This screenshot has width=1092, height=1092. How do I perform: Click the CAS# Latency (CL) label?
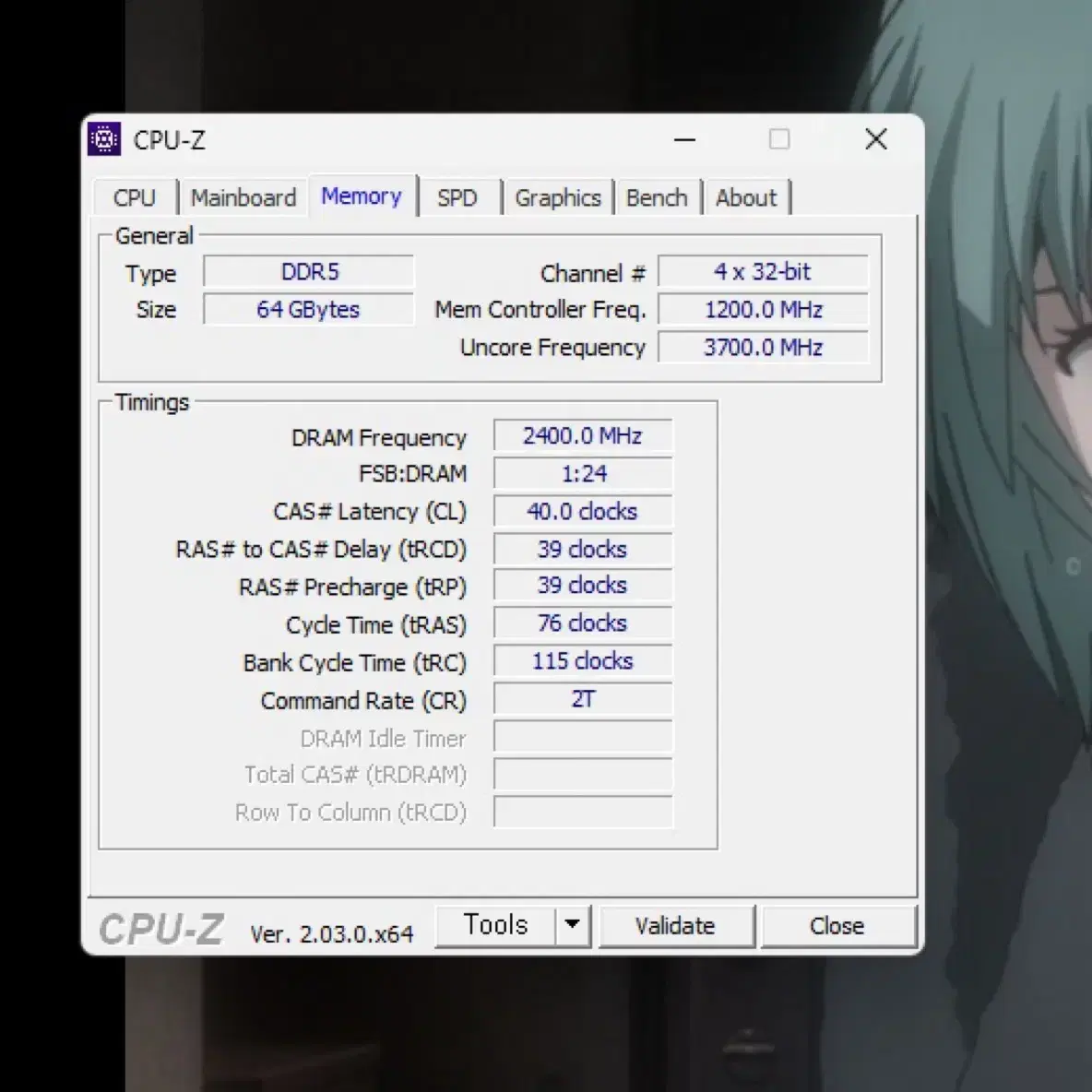click(370, 512)
